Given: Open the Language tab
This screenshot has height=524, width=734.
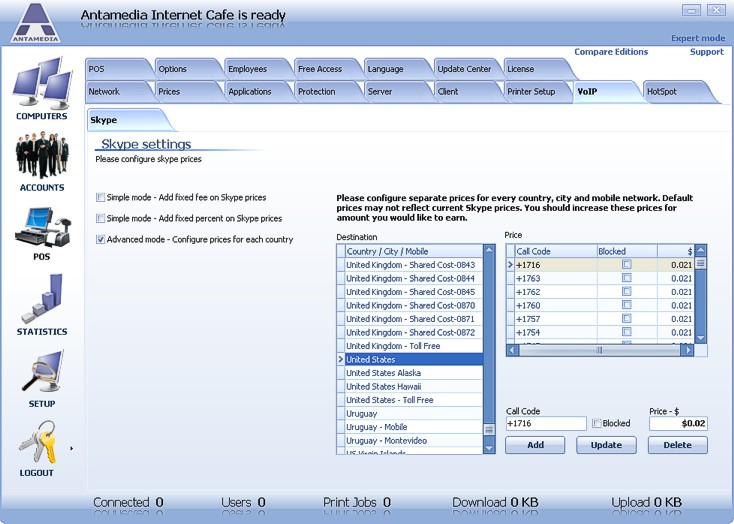Looking at the screenshot, I should (396, 69).
